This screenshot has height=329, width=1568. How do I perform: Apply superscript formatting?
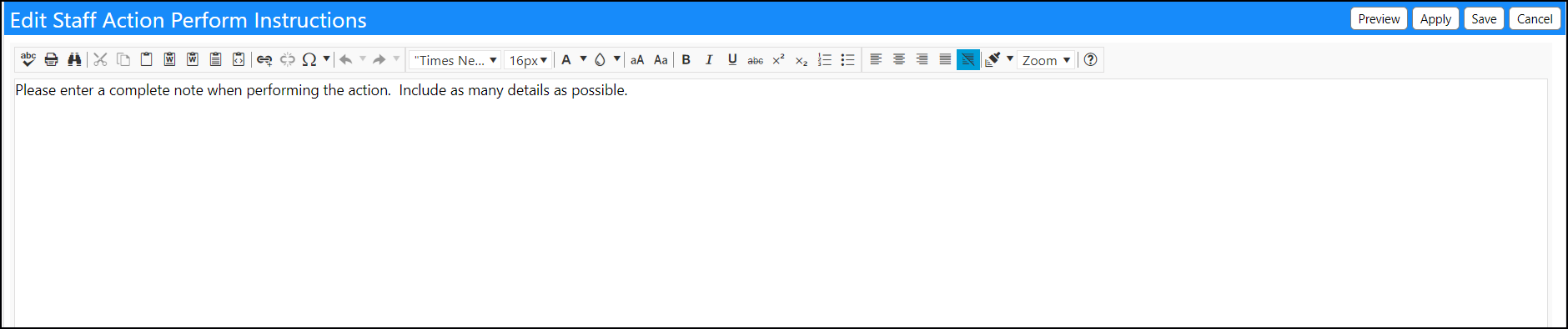tap(778, 59)
